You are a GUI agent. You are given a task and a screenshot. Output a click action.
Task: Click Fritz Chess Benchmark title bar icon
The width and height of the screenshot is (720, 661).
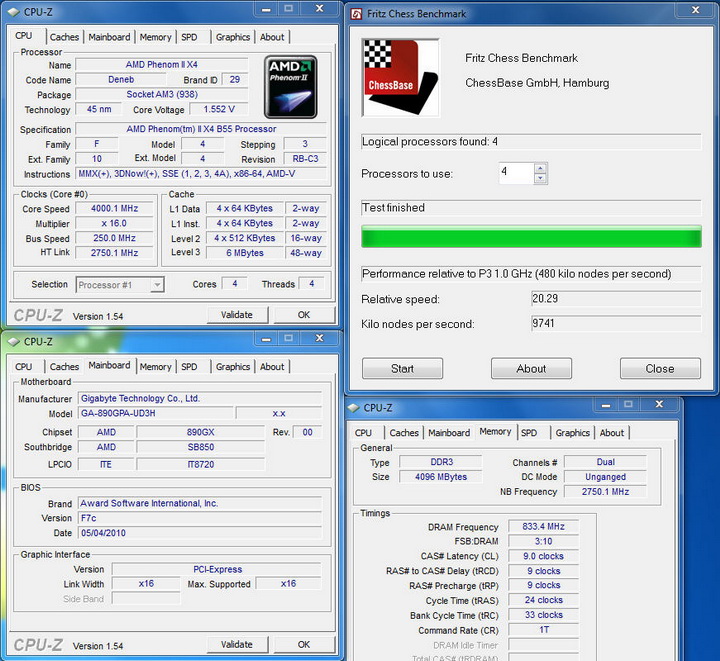coord(356,13)
